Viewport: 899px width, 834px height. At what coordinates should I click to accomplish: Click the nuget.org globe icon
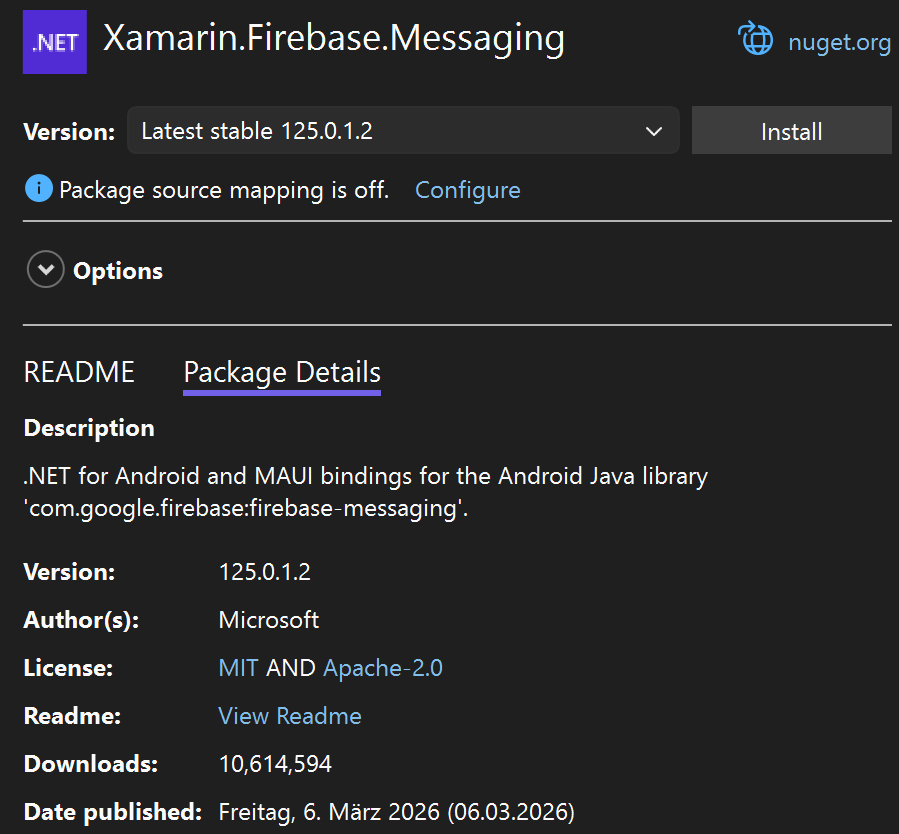click(x=755, y=38)
